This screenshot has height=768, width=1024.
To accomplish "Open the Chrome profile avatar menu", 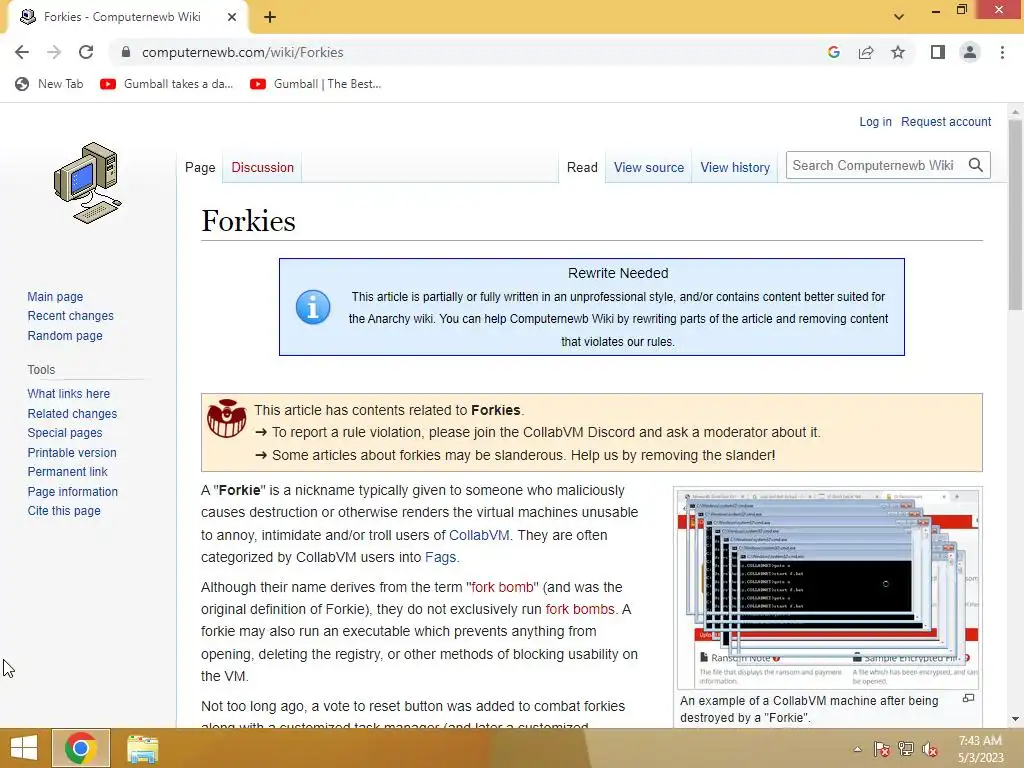I will click(970, 52).
